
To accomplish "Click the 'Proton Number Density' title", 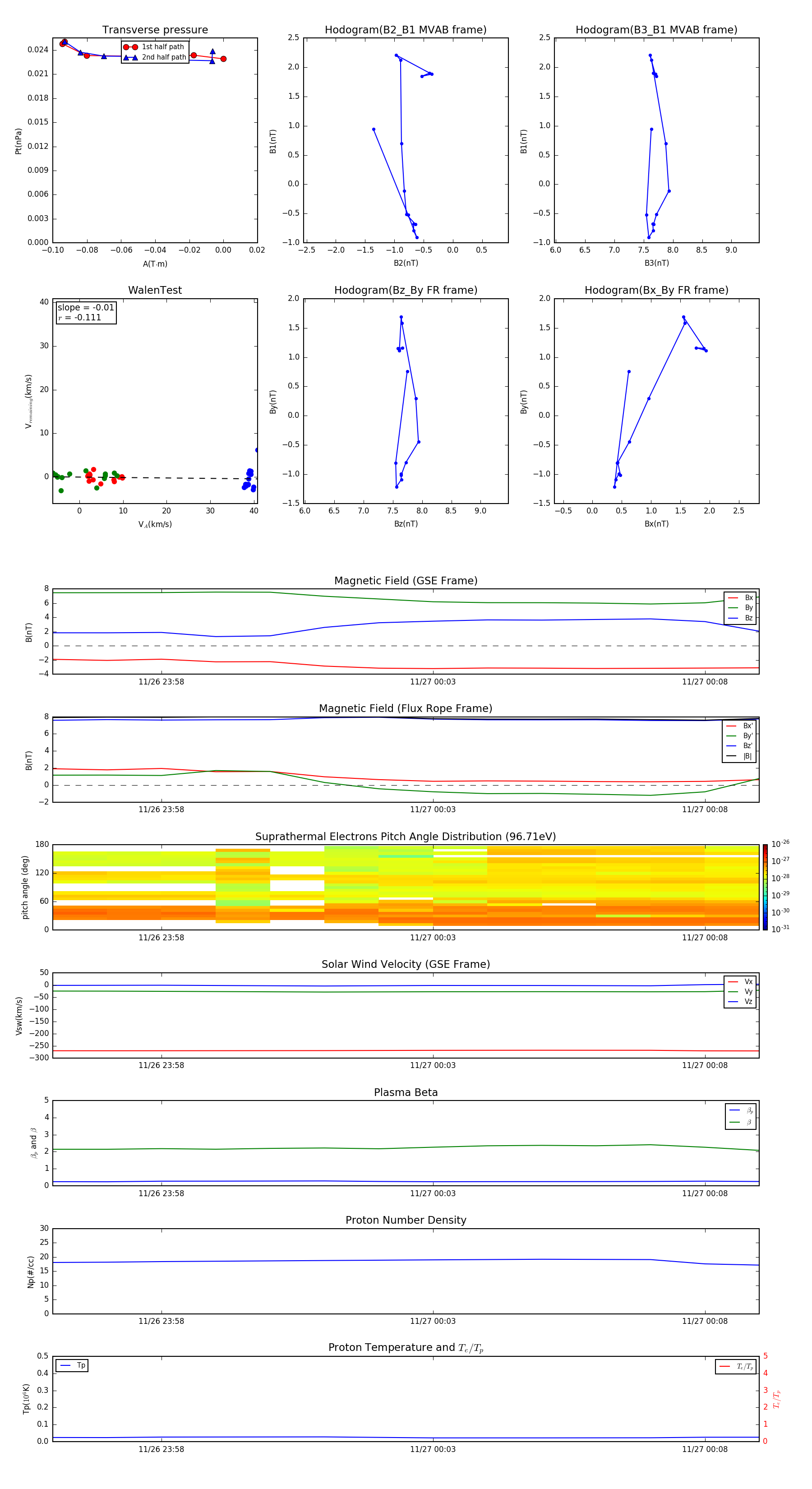I will point(406,1221).
